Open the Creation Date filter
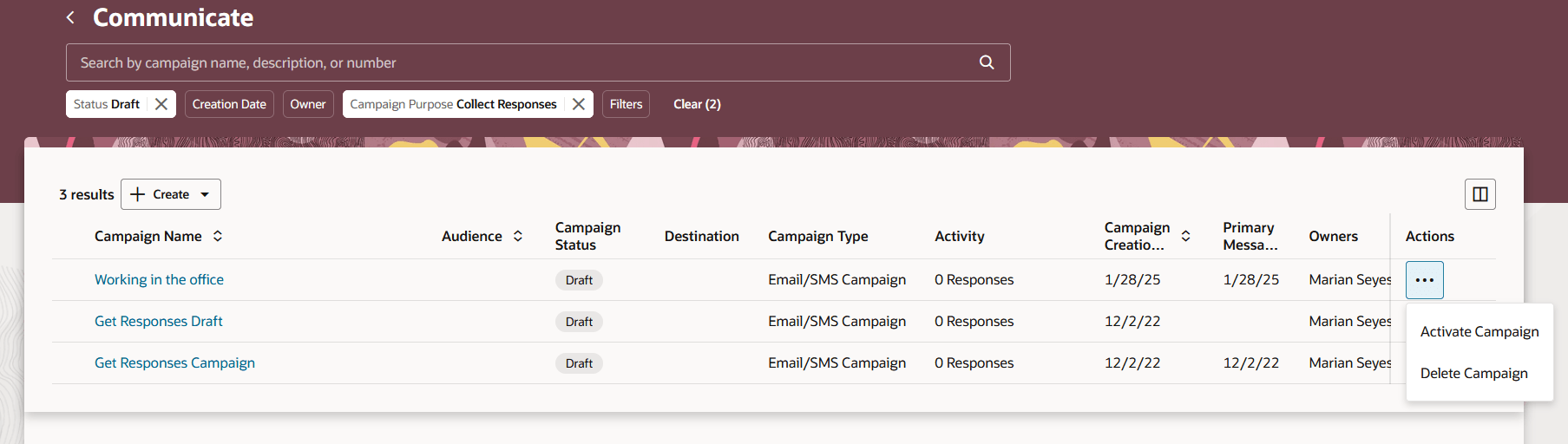The image size is (1568, 444). click(x=229, y=104)
